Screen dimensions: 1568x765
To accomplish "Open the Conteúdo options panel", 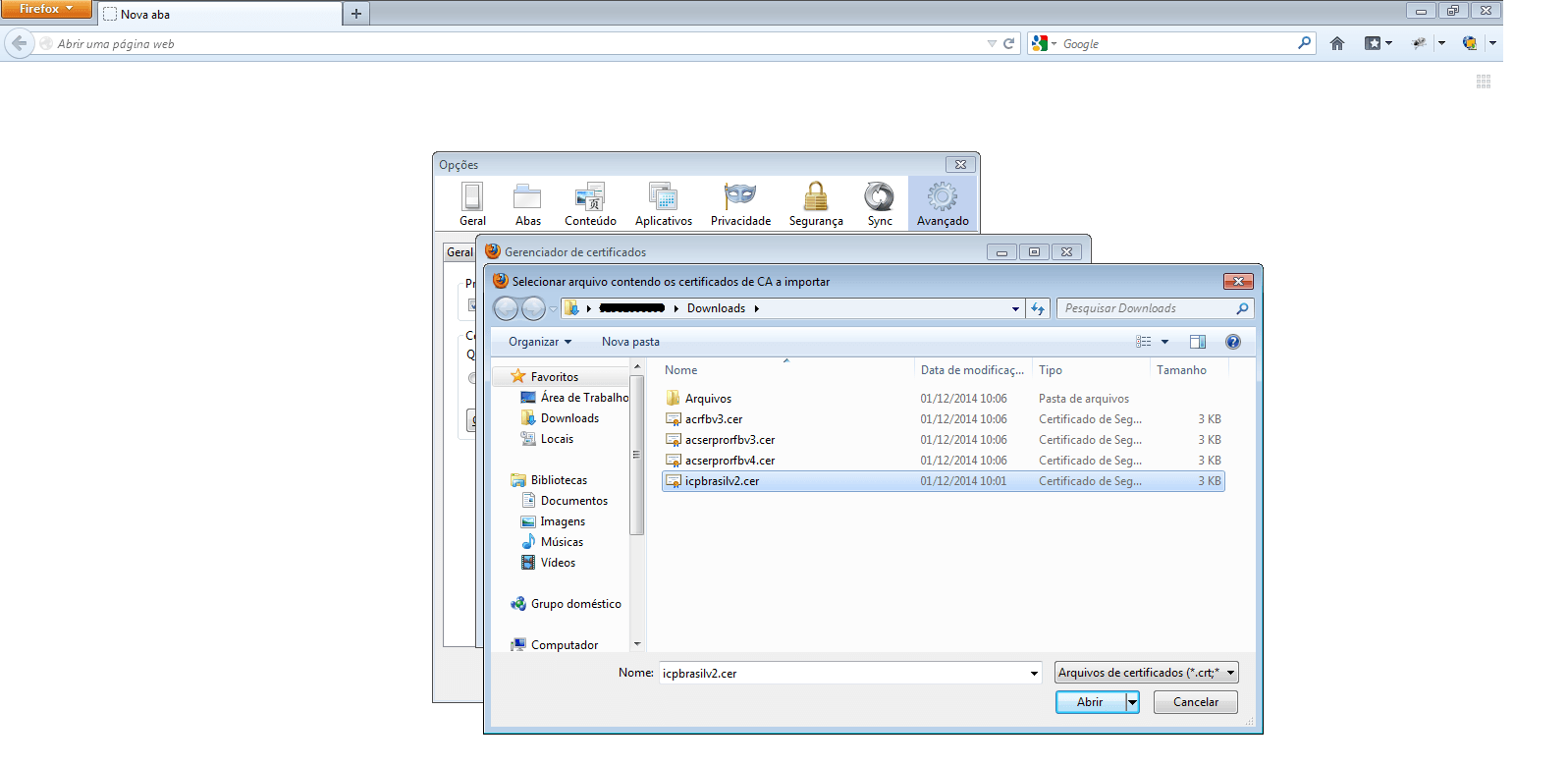I will tap(590, 204).
